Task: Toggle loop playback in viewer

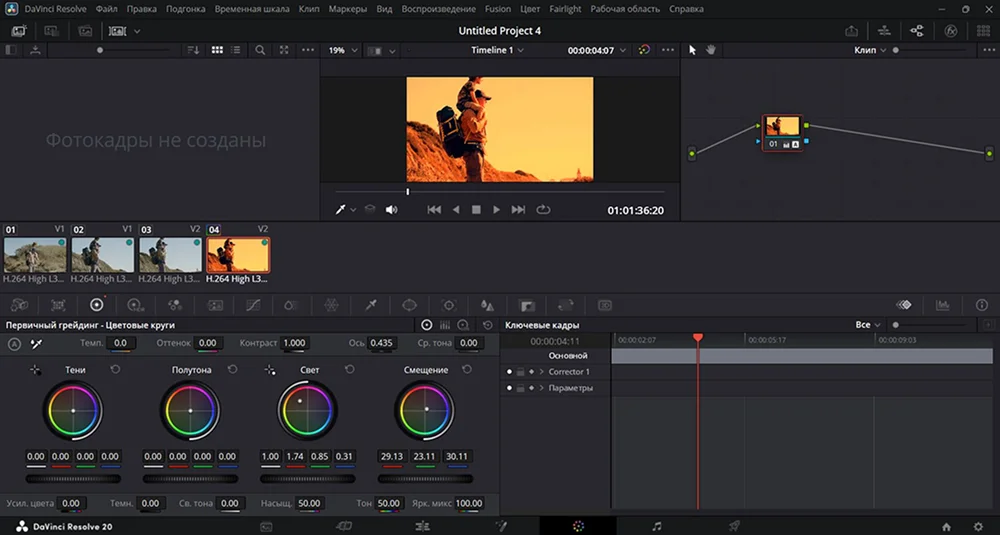Action: coord(543,209)
